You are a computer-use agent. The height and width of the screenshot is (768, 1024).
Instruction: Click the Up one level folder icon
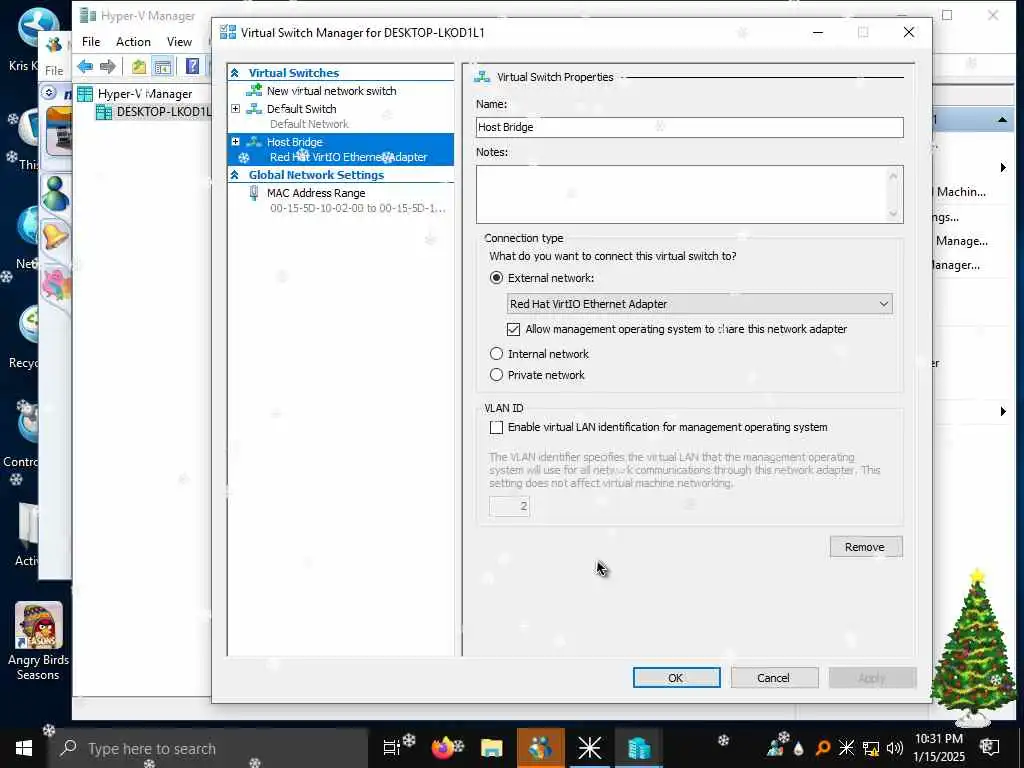138,66
